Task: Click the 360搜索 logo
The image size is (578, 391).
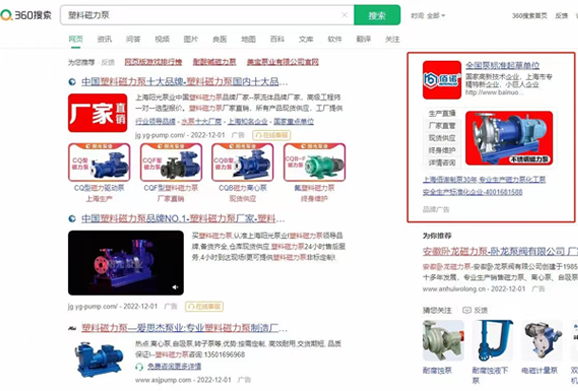Action: 26,15
